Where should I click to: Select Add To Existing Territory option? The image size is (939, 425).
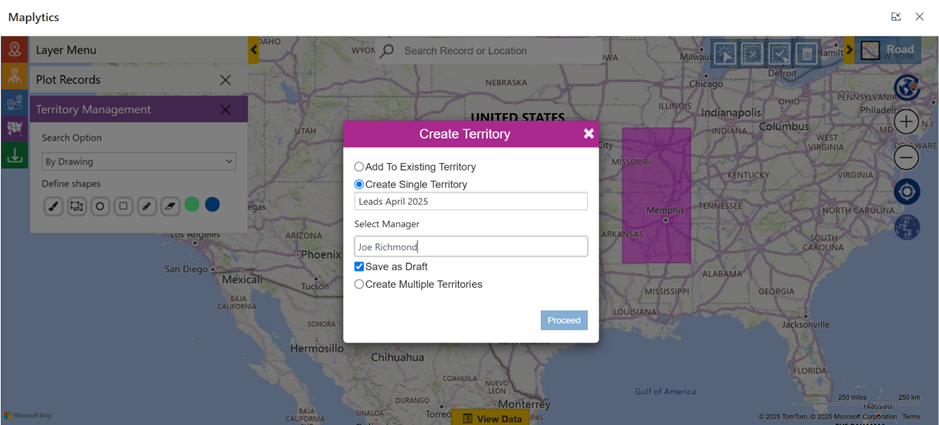[x=359, y=167]
